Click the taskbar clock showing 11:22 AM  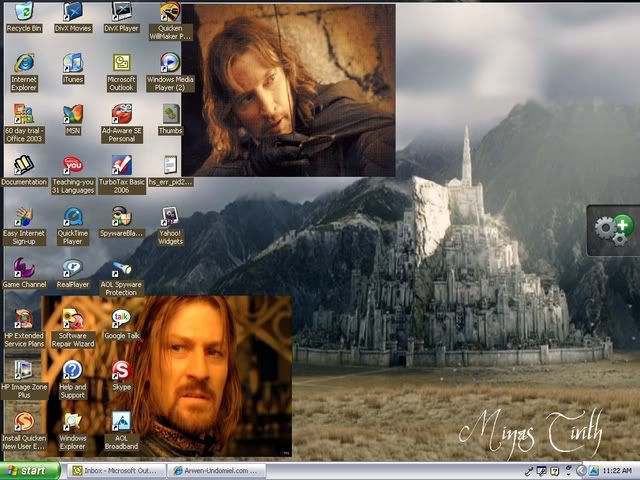pyautogui.click(x=617, y=471)
